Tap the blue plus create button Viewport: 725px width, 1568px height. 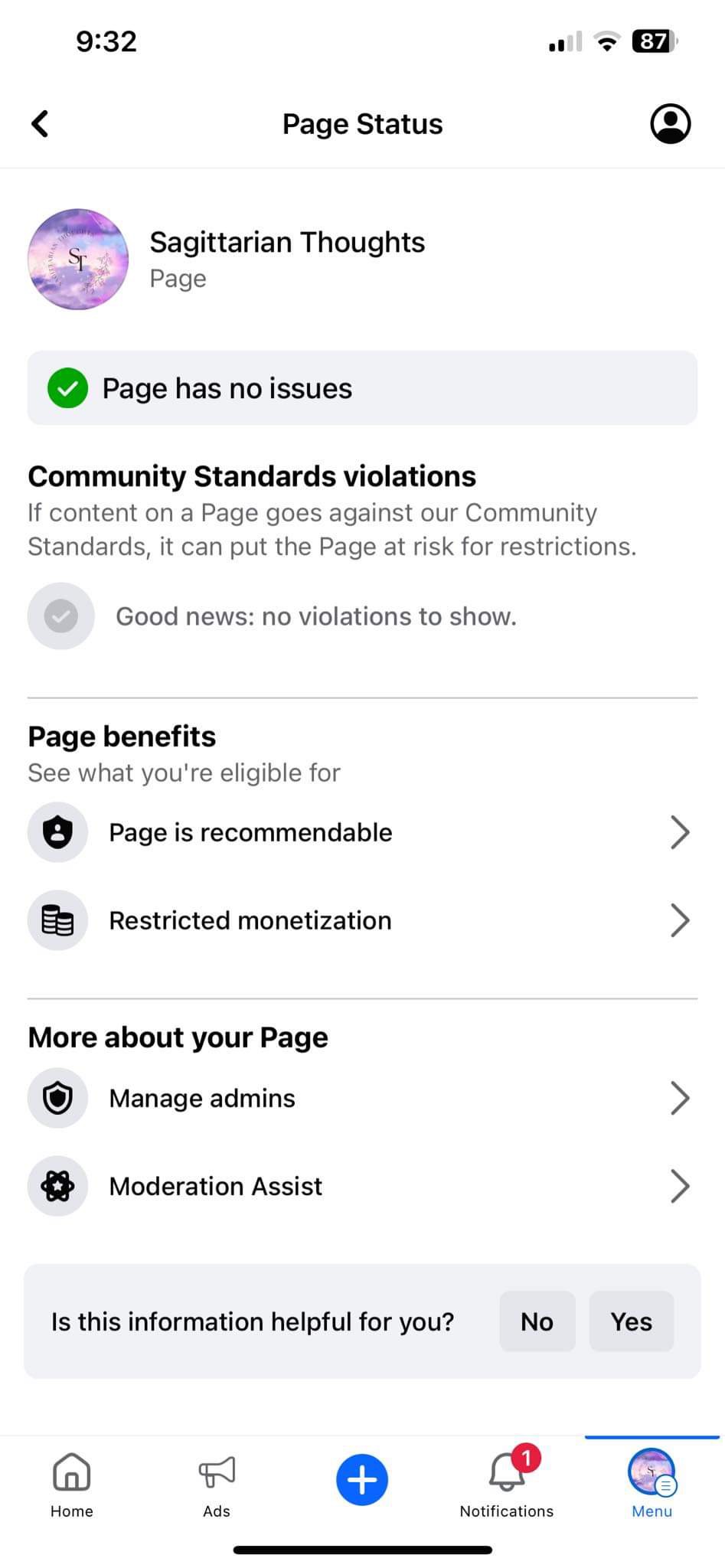(x=362, y=1479)
